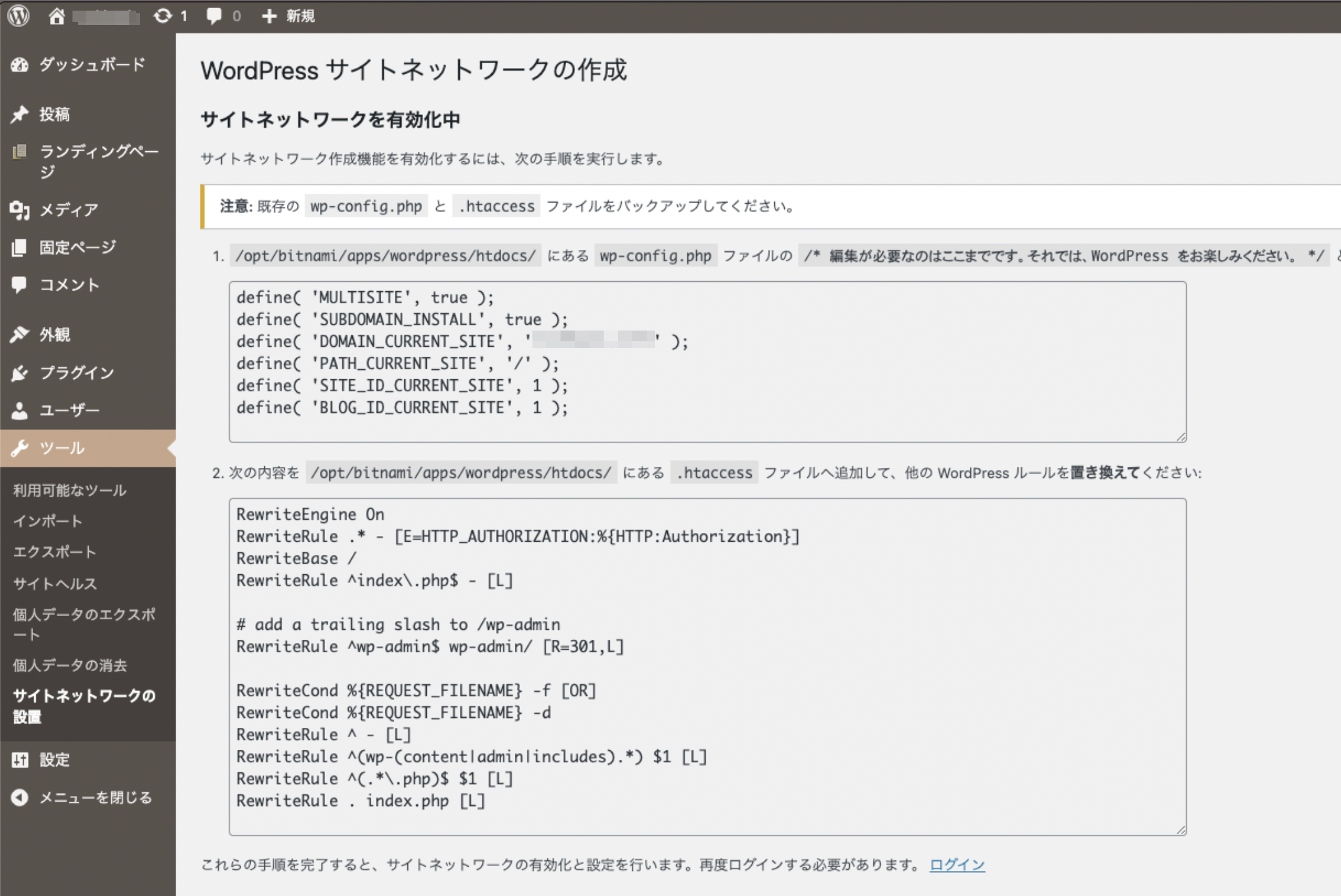This screenshot has height=896, width=1341.
Task: Open サイトヘルス page
Action: coord(55,584)
